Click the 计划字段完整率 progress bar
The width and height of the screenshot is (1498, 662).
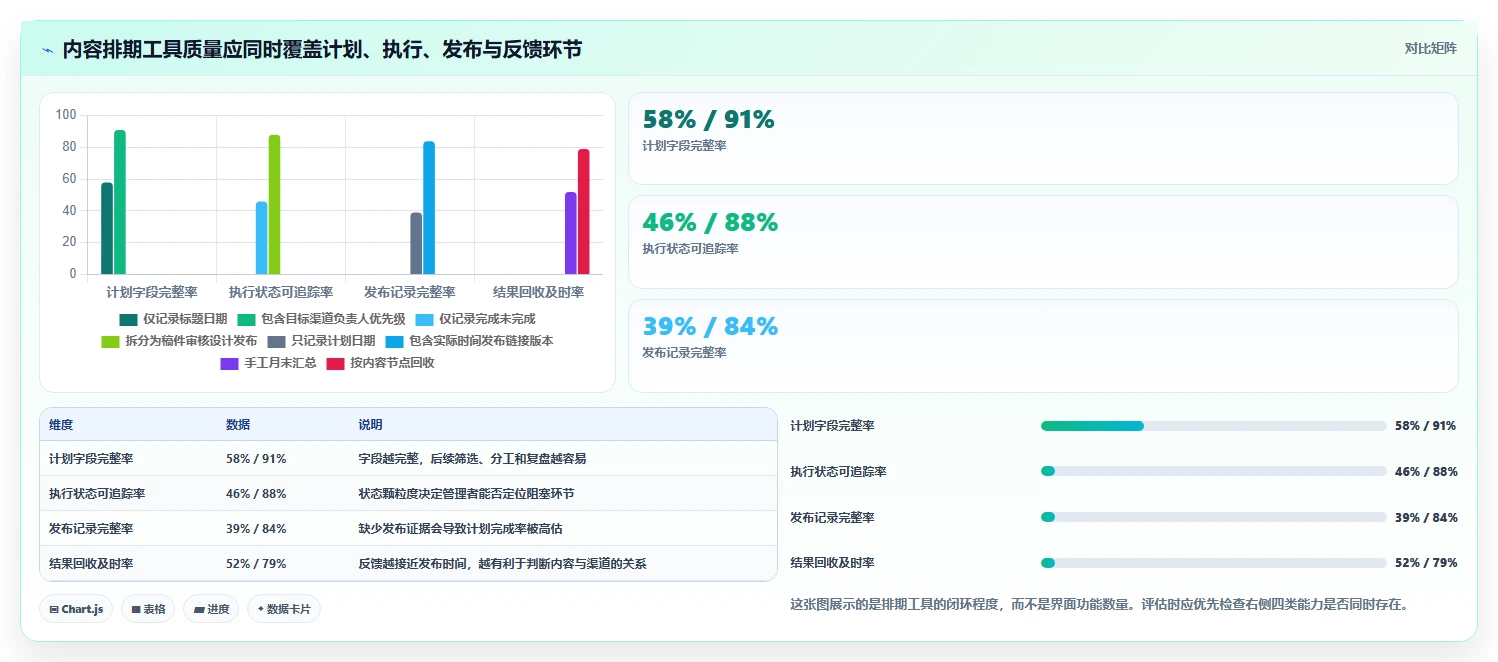[x=1214, y=426]
